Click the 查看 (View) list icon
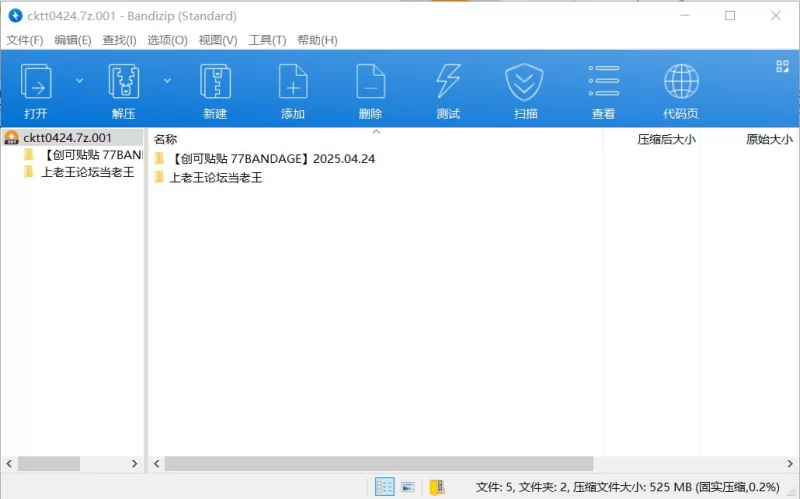 pyautogui.click(x=604, y=81)
